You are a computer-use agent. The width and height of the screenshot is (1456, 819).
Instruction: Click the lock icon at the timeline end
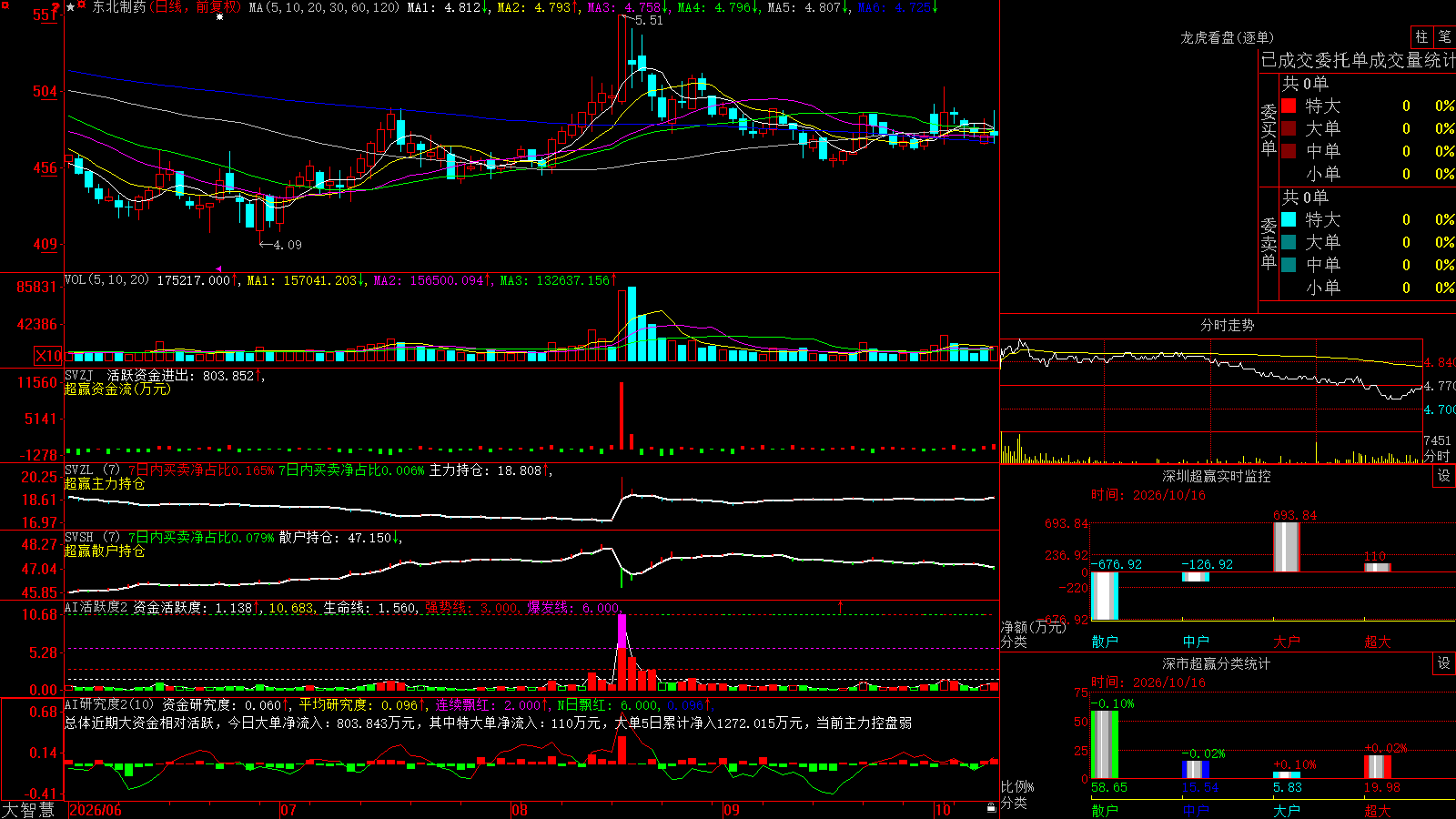[992, 807]
